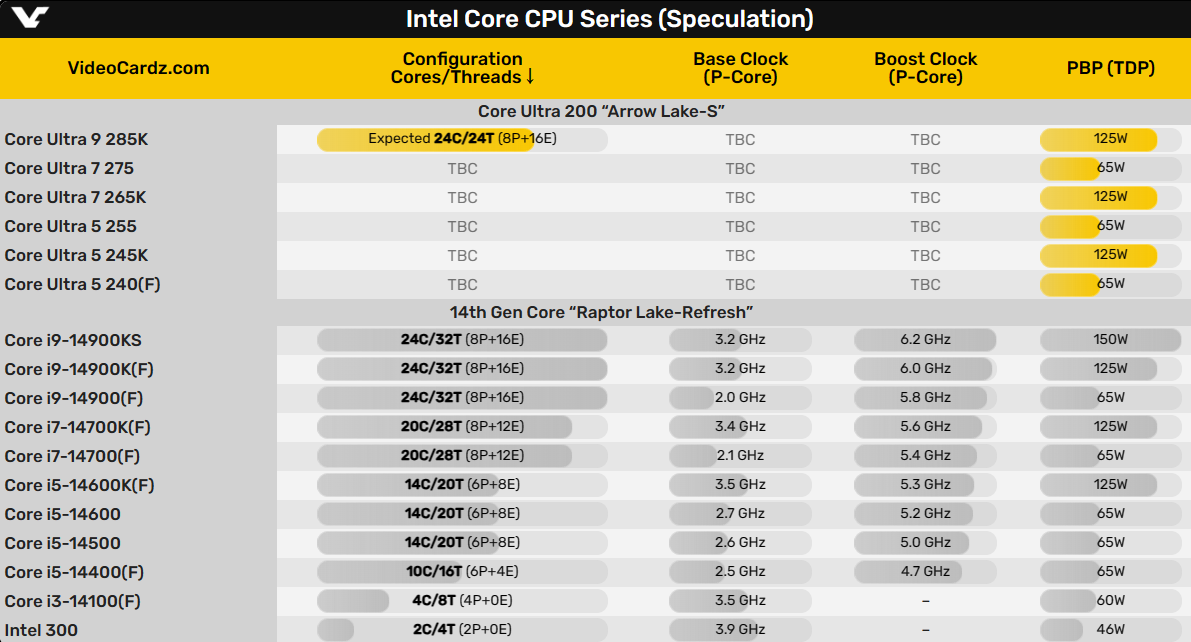The width and height of the screenshot is (1191, 642).
Task: Select the Core Ultra 9 285K row label
Action: point(76,139)
